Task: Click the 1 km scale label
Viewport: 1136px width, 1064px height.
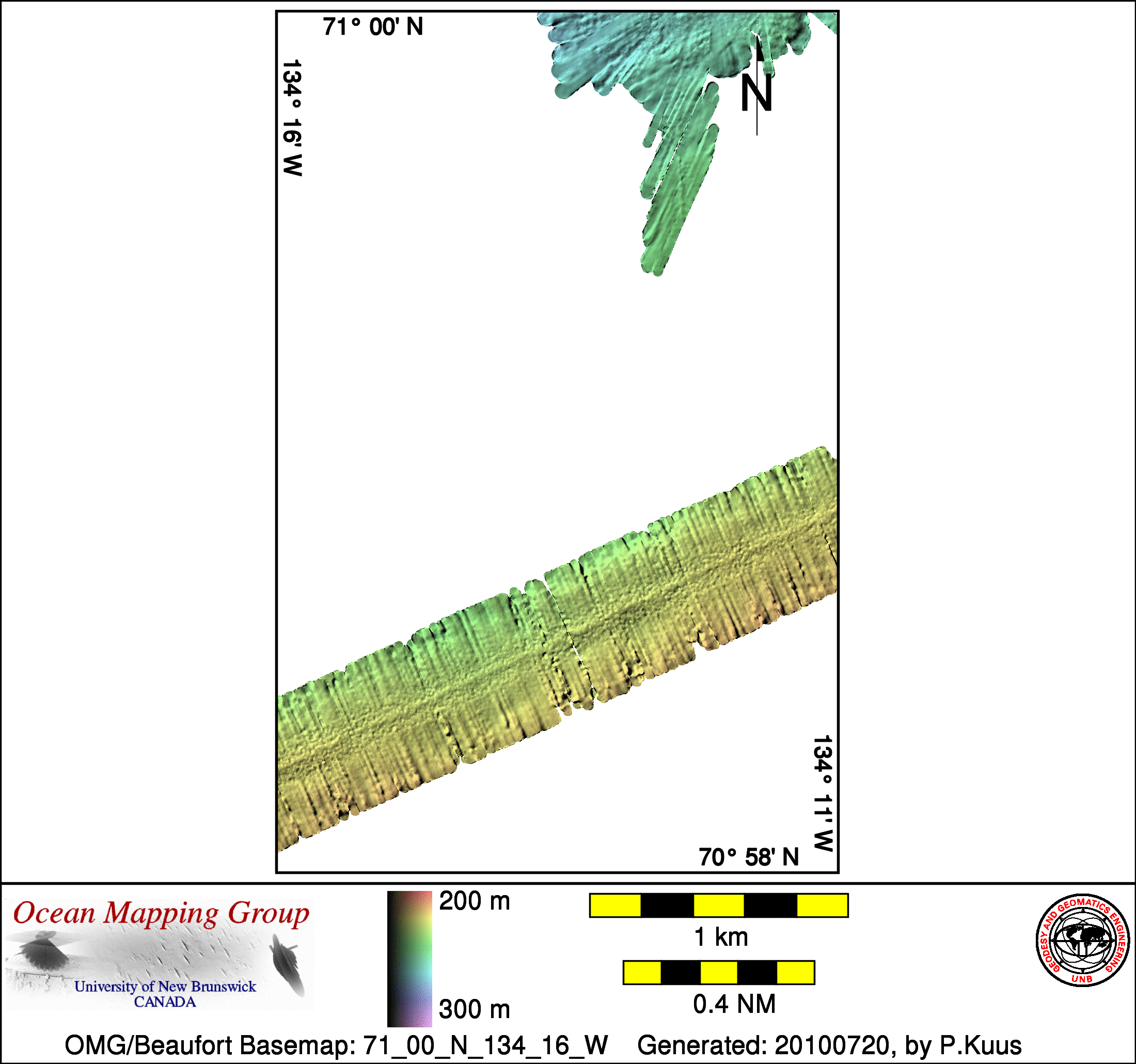Action: pos(720,937)
